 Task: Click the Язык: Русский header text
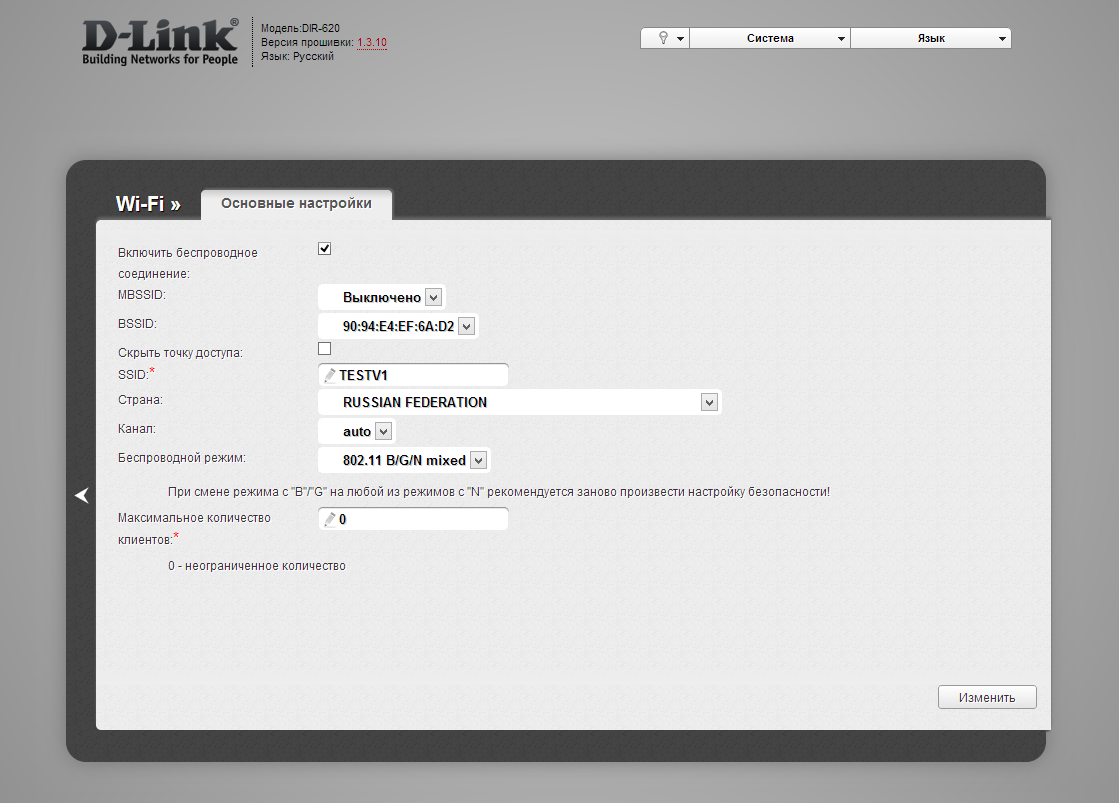298,56
